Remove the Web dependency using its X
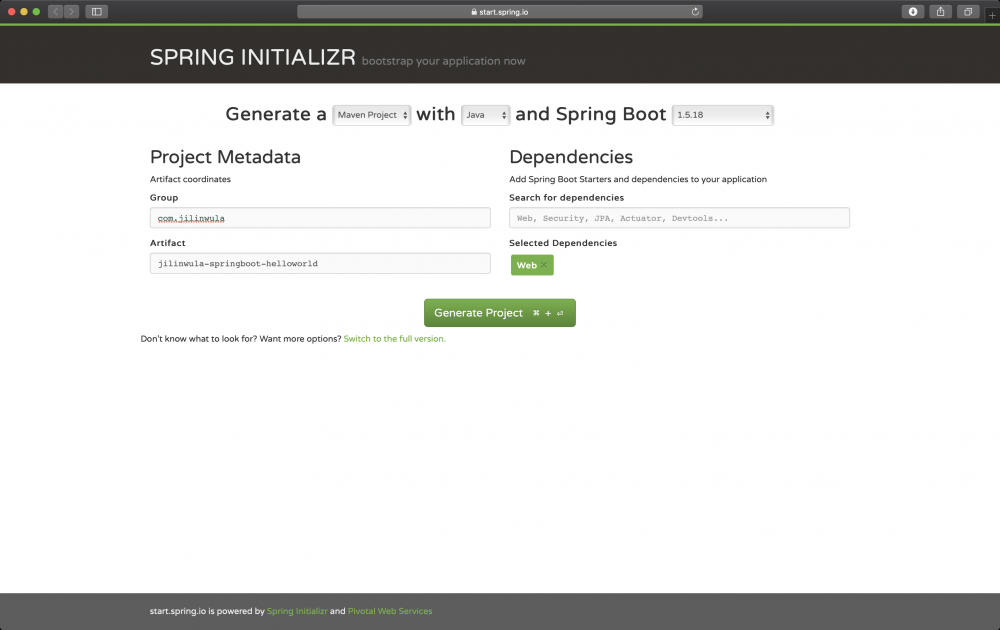The width and height of the screenshot is (1000, 630). [544, 265]
